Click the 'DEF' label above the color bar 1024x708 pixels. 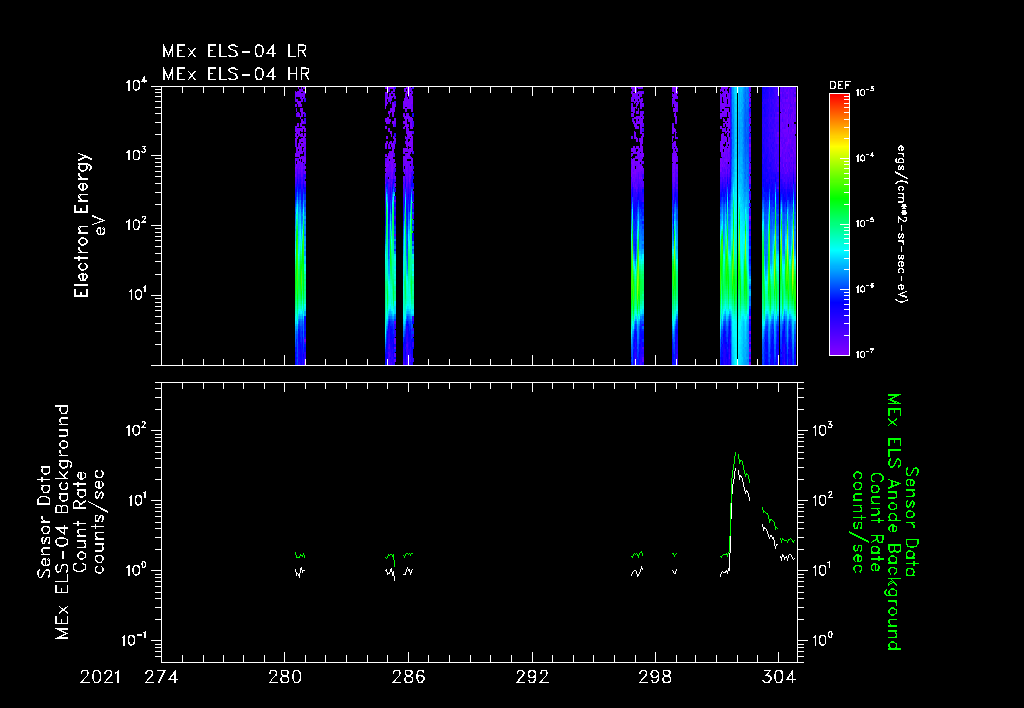(840, 86)
